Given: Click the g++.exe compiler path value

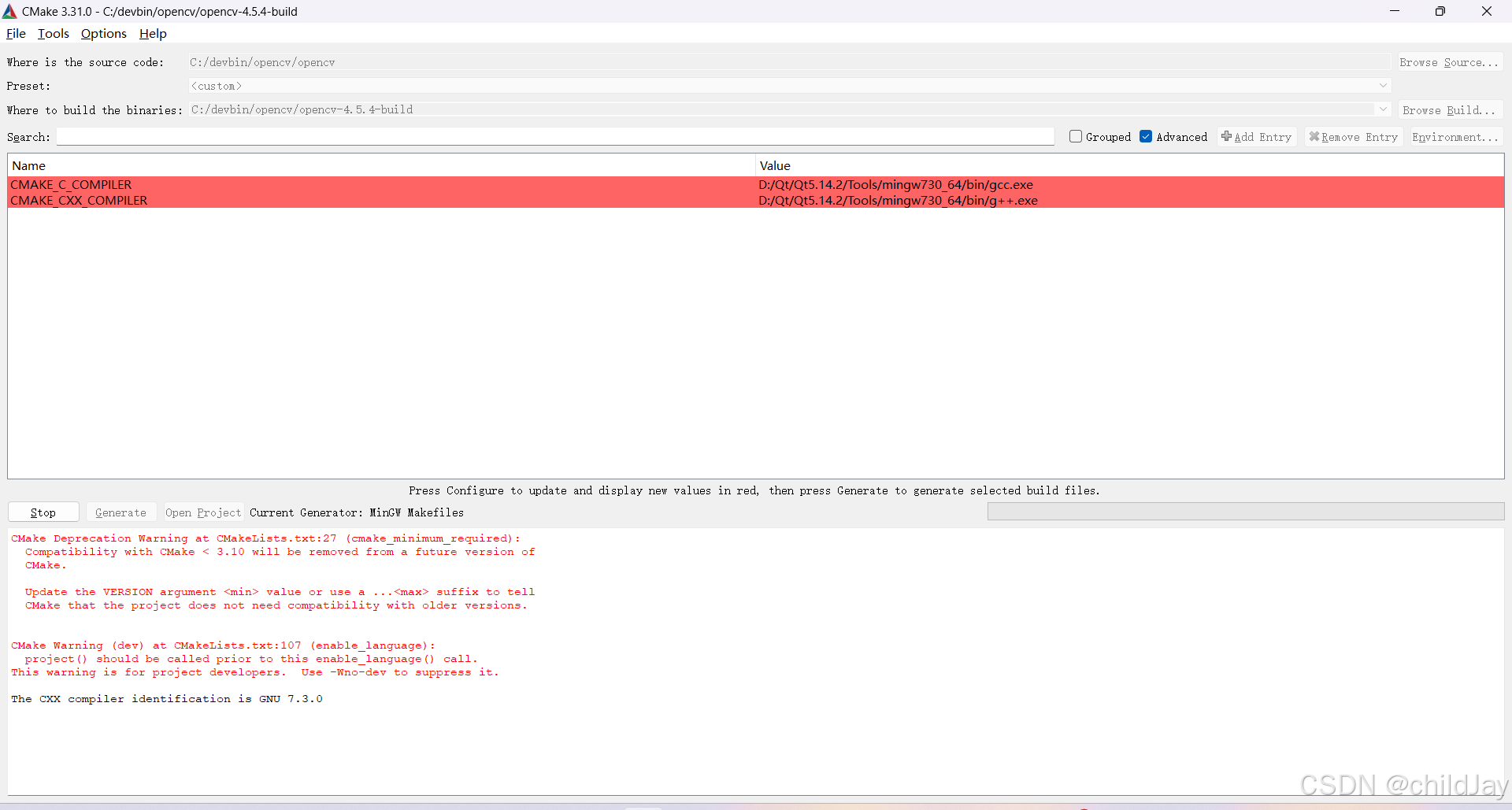Looking at the screenshot, I should coord(898,200).
